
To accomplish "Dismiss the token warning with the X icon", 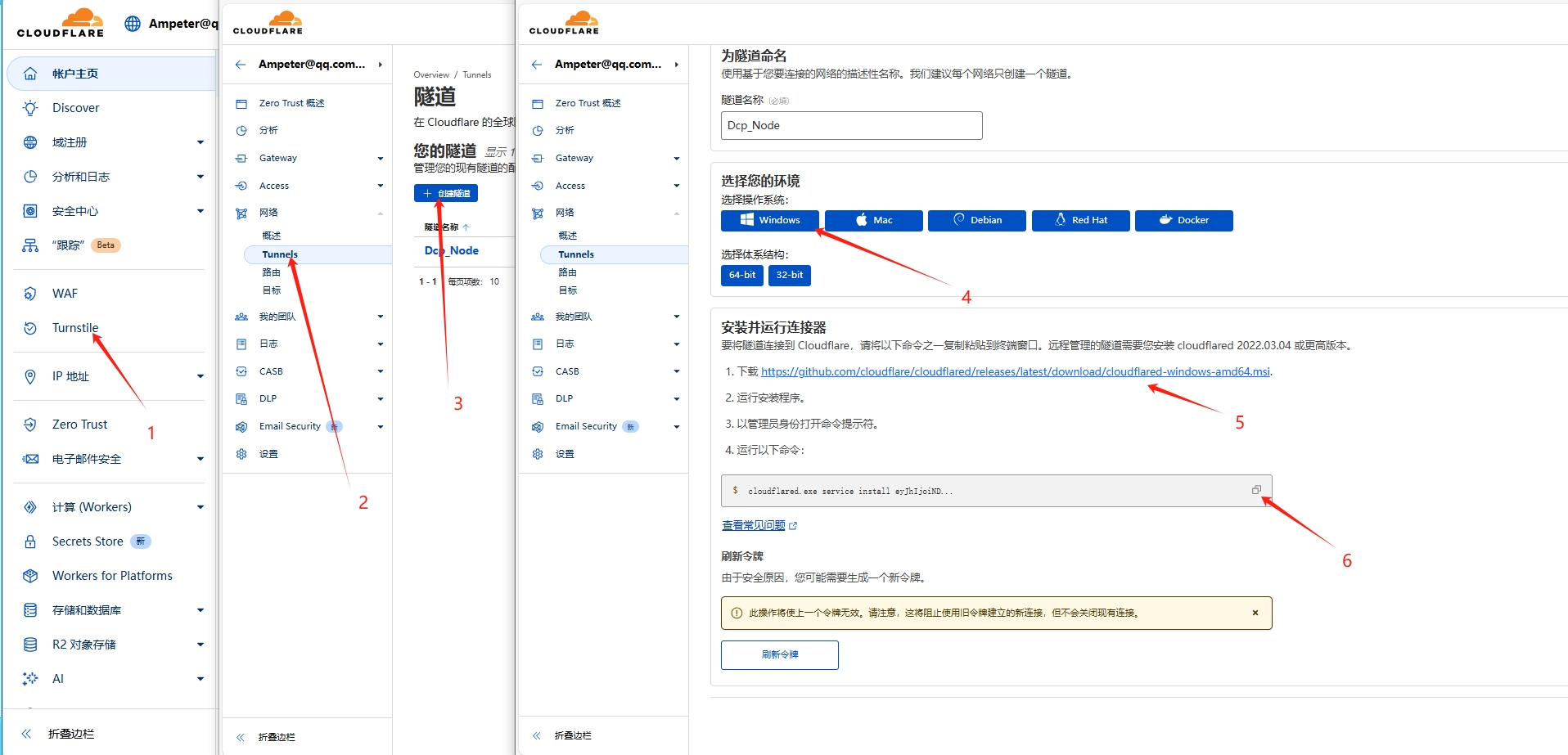I will 1255,613.
